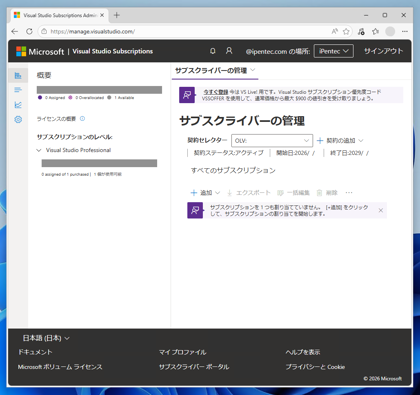Open the browser extensions icon

pos(361,31)
